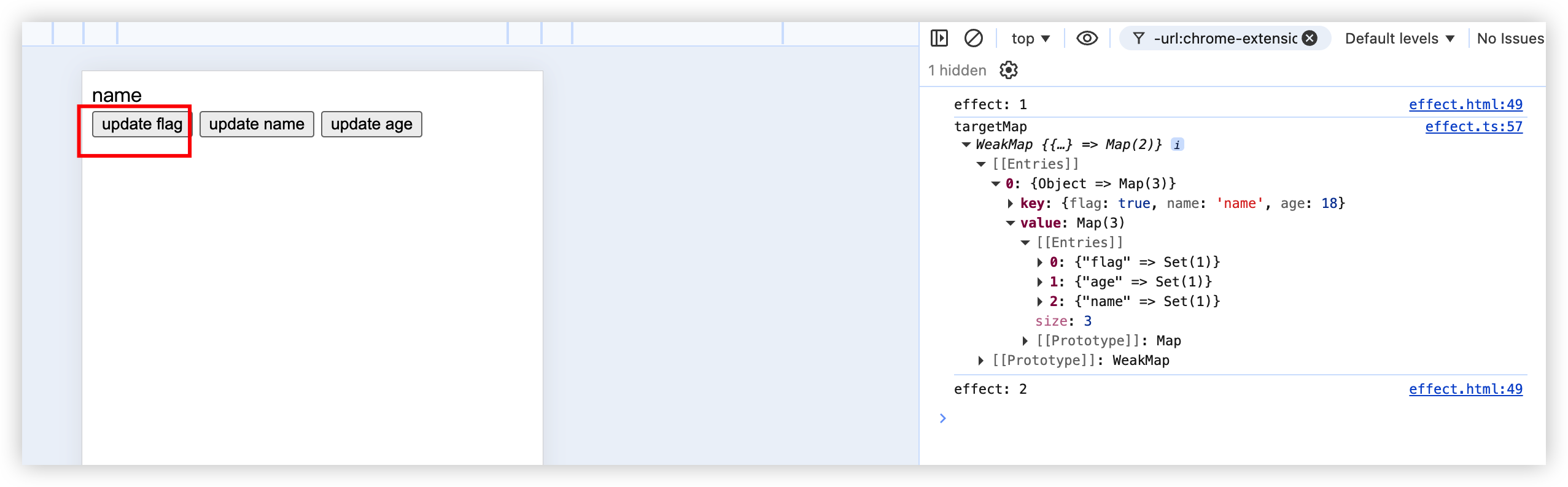The height and width of the screenshot is (487, 1568).
Task: Collapse the WeakMap object tree
Action: click(x=966, y=145)
